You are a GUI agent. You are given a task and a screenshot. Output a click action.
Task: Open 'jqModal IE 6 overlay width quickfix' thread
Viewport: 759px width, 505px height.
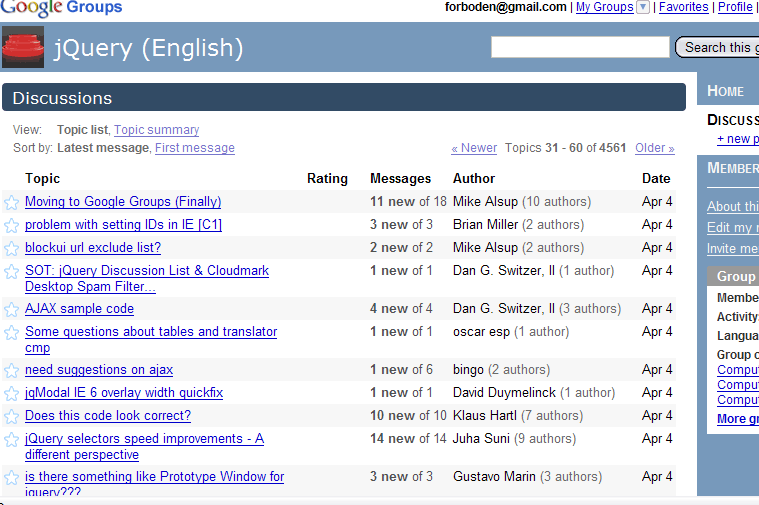coord(124,393)
